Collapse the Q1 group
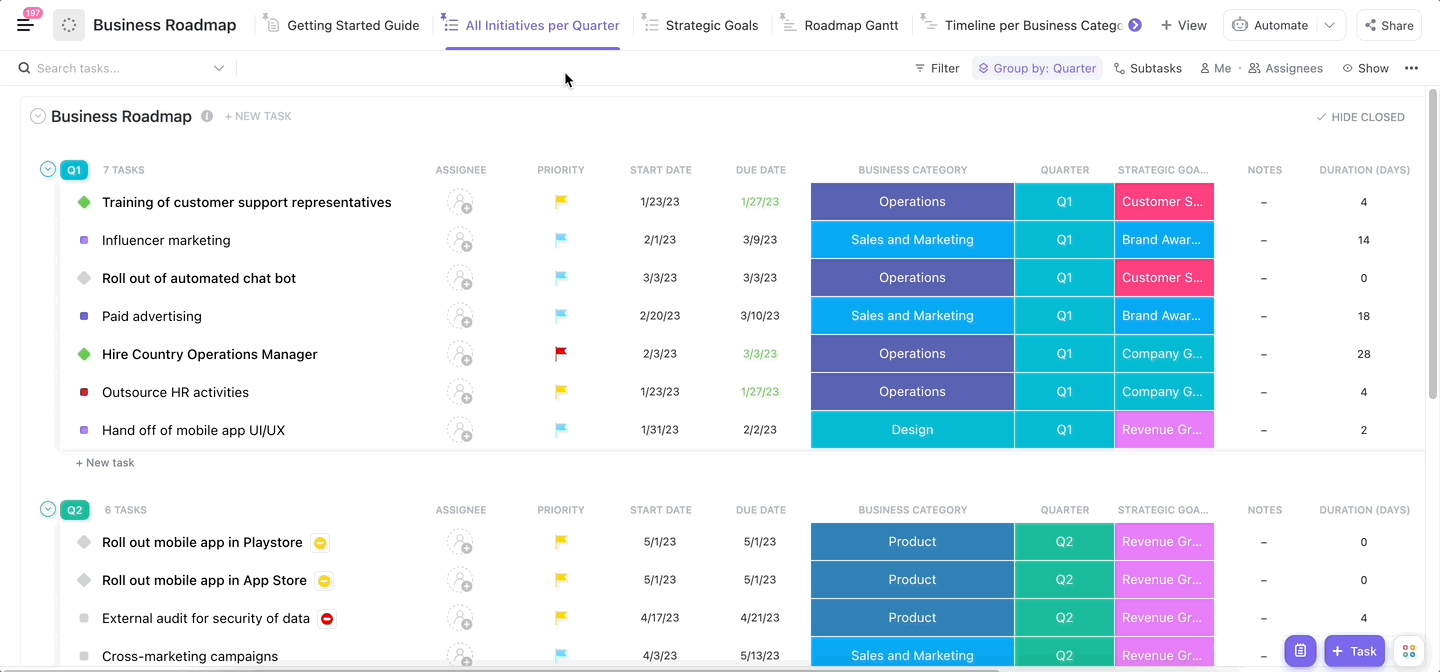This screenshot has height=672, width=1440. pyautogui.click(x=48, y=169)
